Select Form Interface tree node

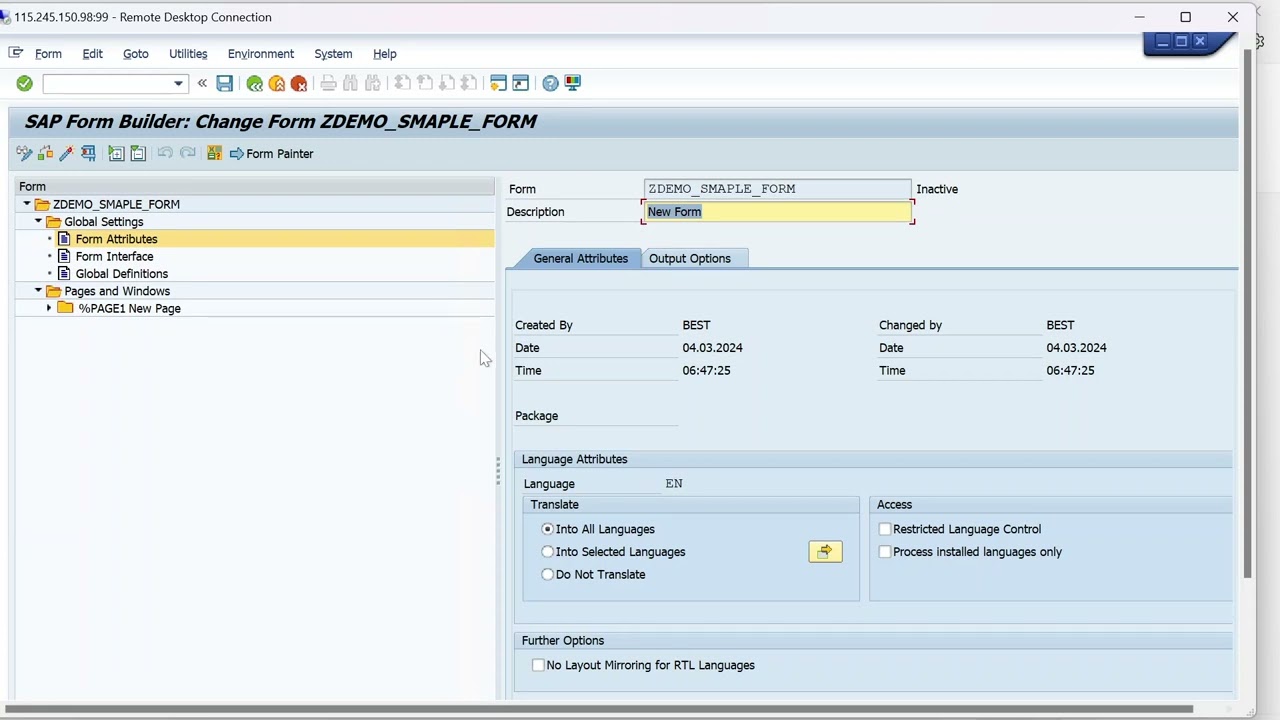pyautogui.click(x=114, y=257)
